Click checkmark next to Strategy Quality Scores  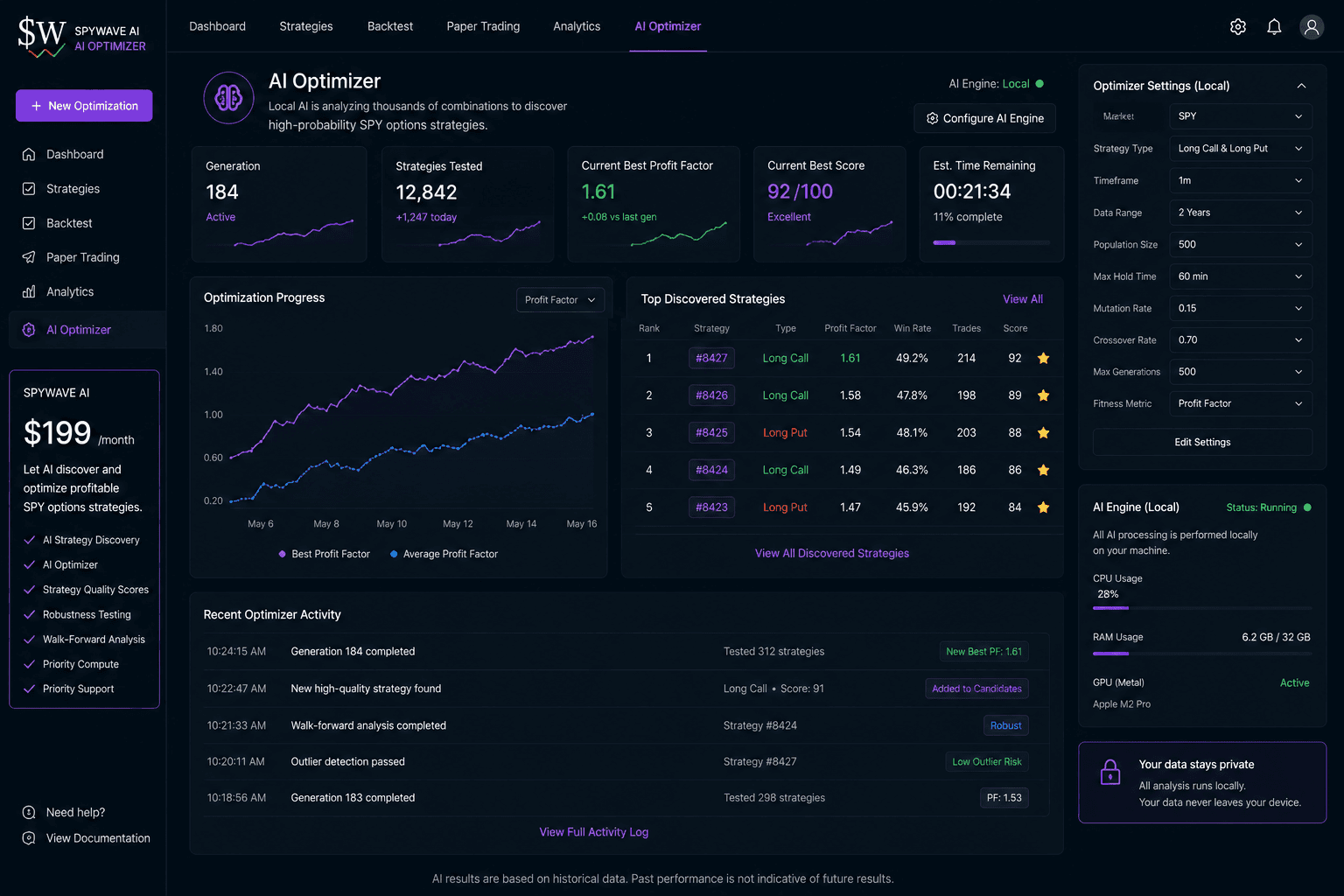click(x=30, y=590)
